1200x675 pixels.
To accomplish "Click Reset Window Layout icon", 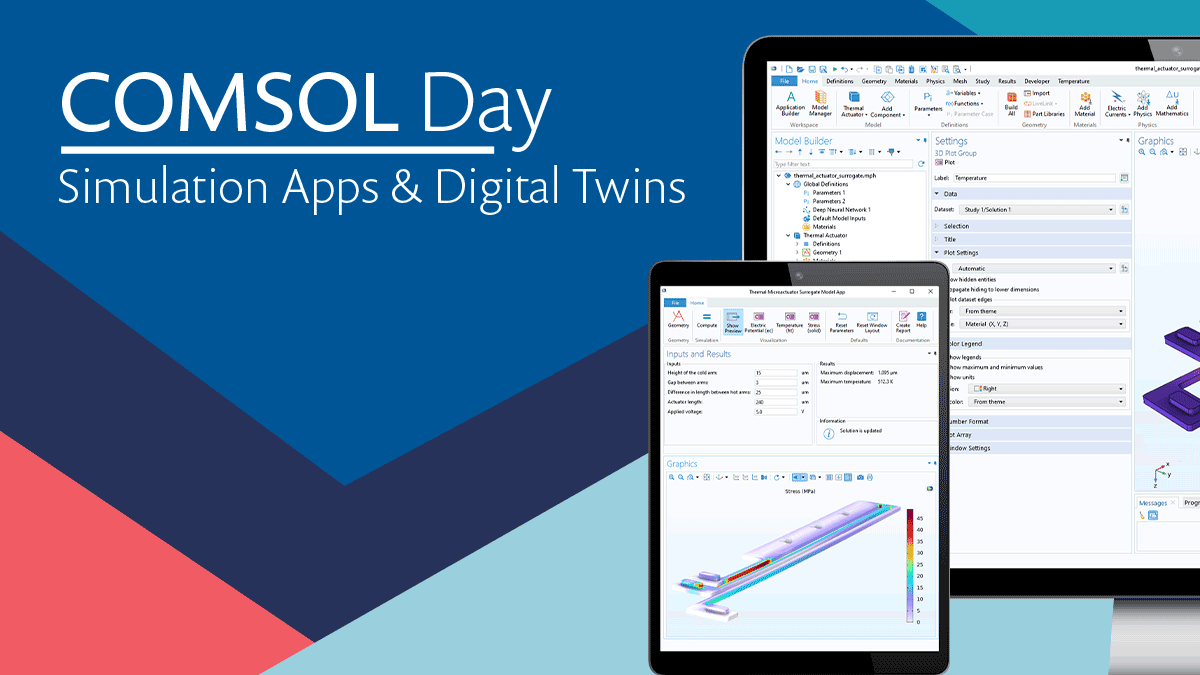I will click(872, 321).
